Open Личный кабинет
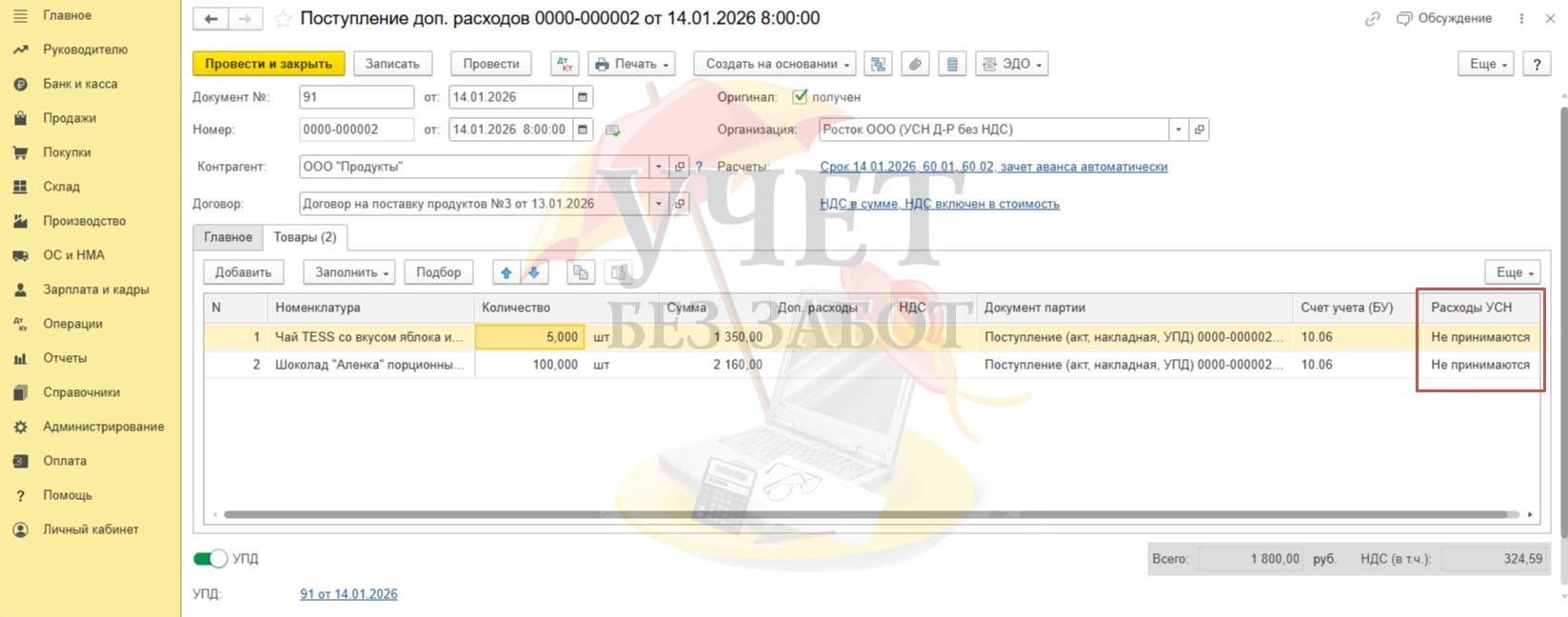 (x=90, y=529)
